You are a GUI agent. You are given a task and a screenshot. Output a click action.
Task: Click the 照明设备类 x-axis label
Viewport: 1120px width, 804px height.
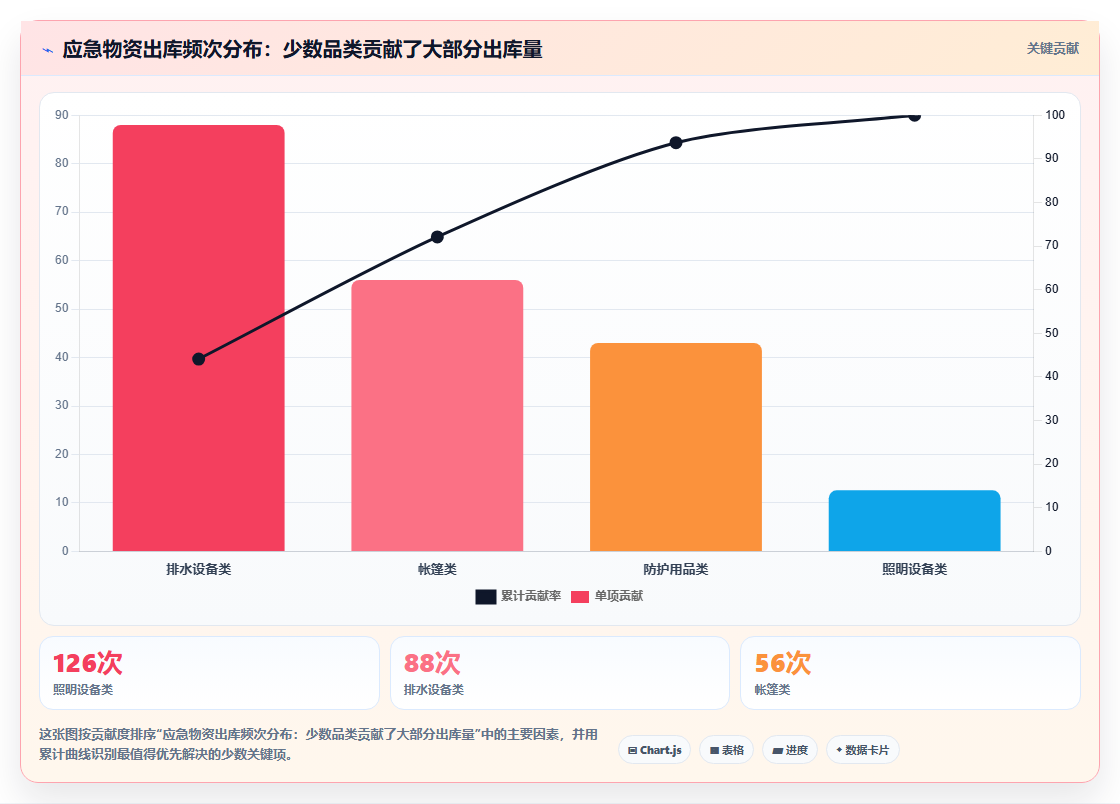(x=914, y=569)
